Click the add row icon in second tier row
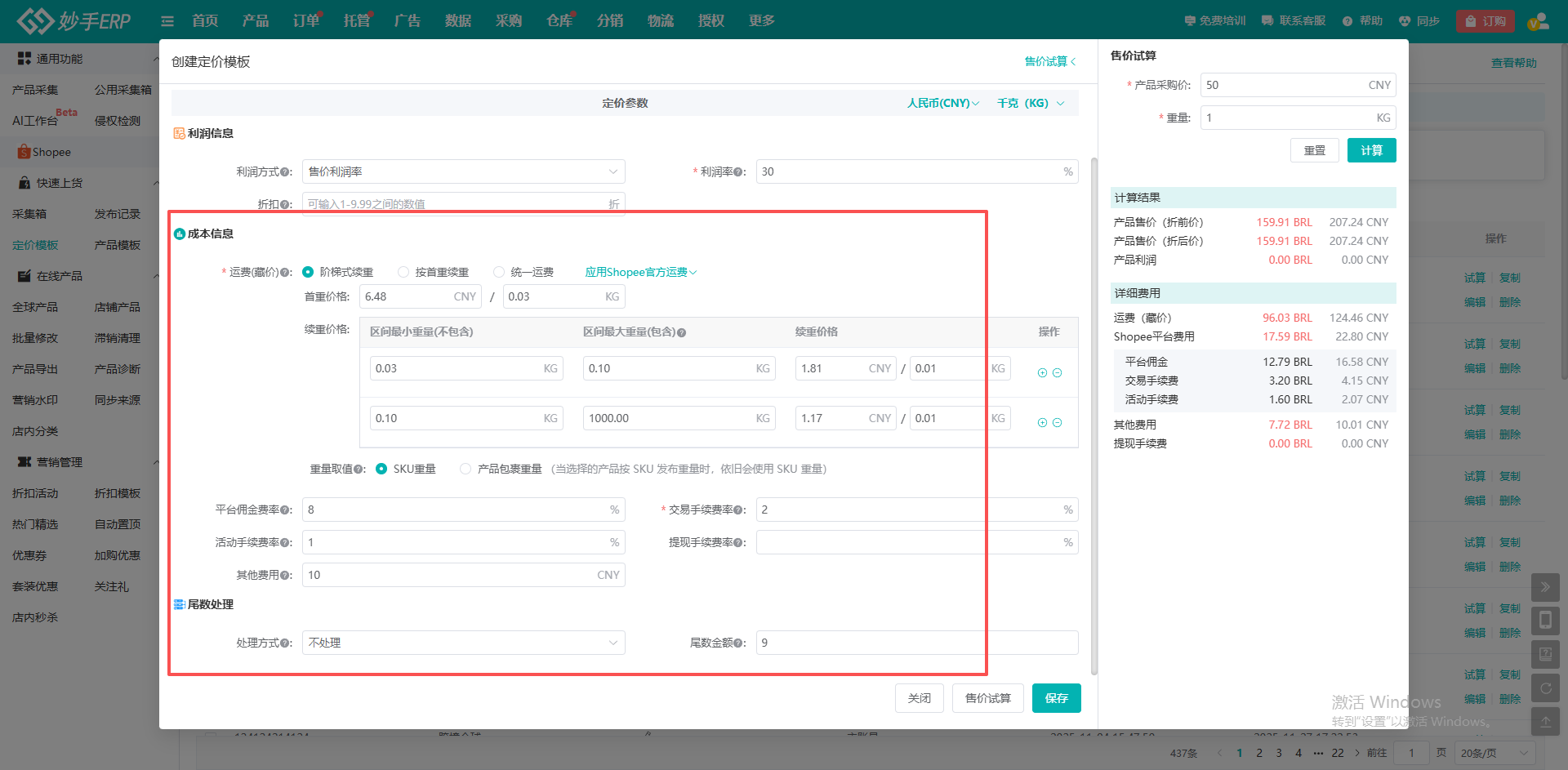1568x770 pixels. point(1042,423)
